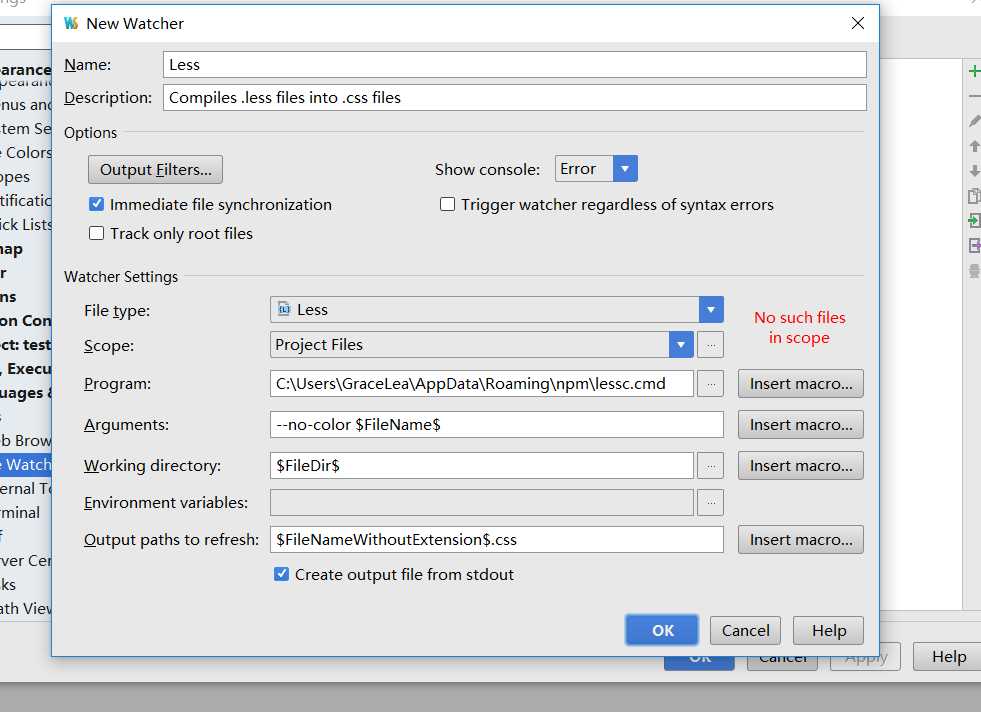Enable Trigger watcher regardless of syntax errors
Viewport: 981px width, 712px height.
[447, 204]
